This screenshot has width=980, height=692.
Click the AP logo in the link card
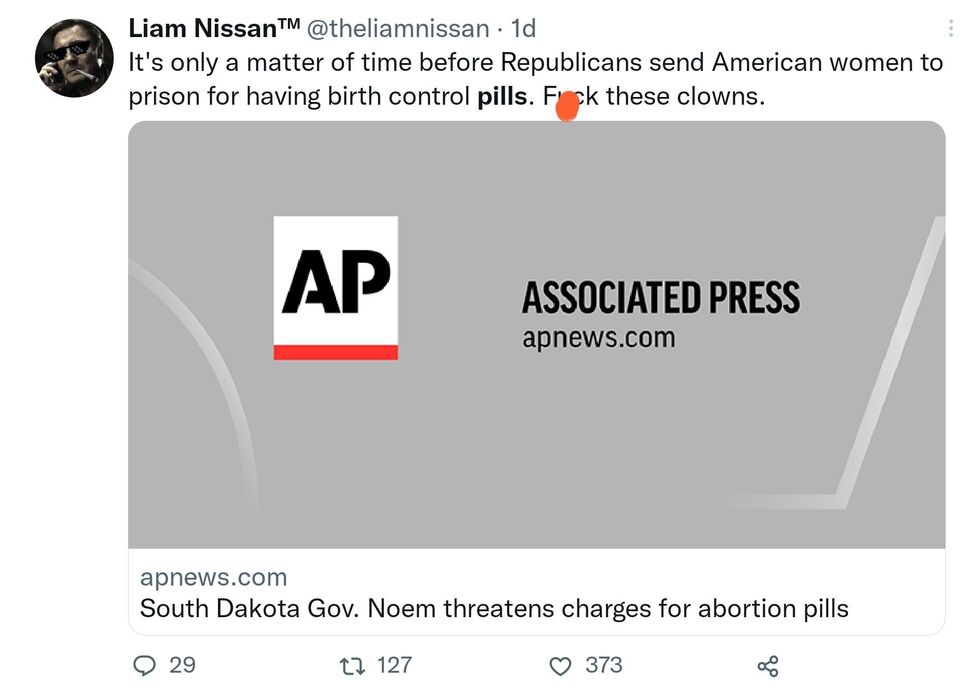point(335,288)
